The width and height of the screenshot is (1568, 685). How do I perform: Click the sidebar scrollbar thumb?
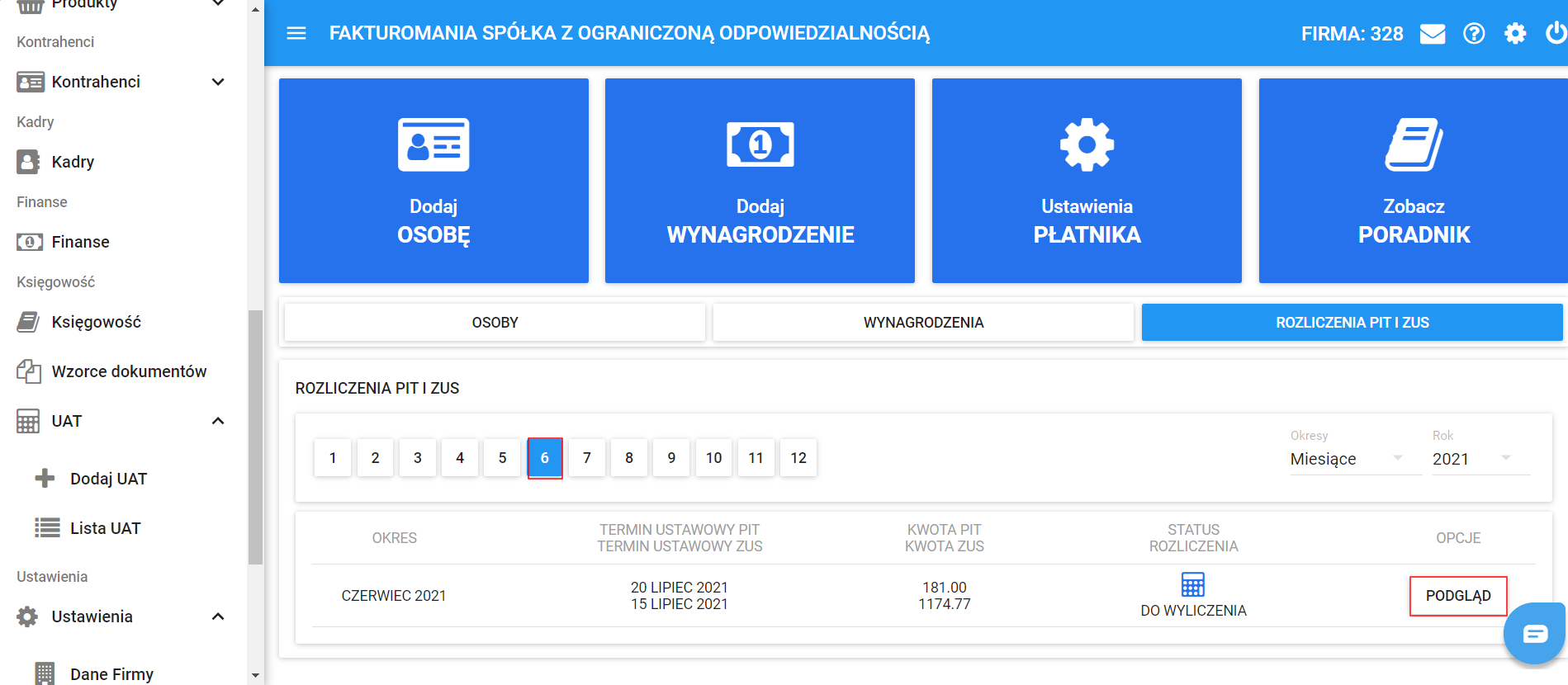pos(255,437)
